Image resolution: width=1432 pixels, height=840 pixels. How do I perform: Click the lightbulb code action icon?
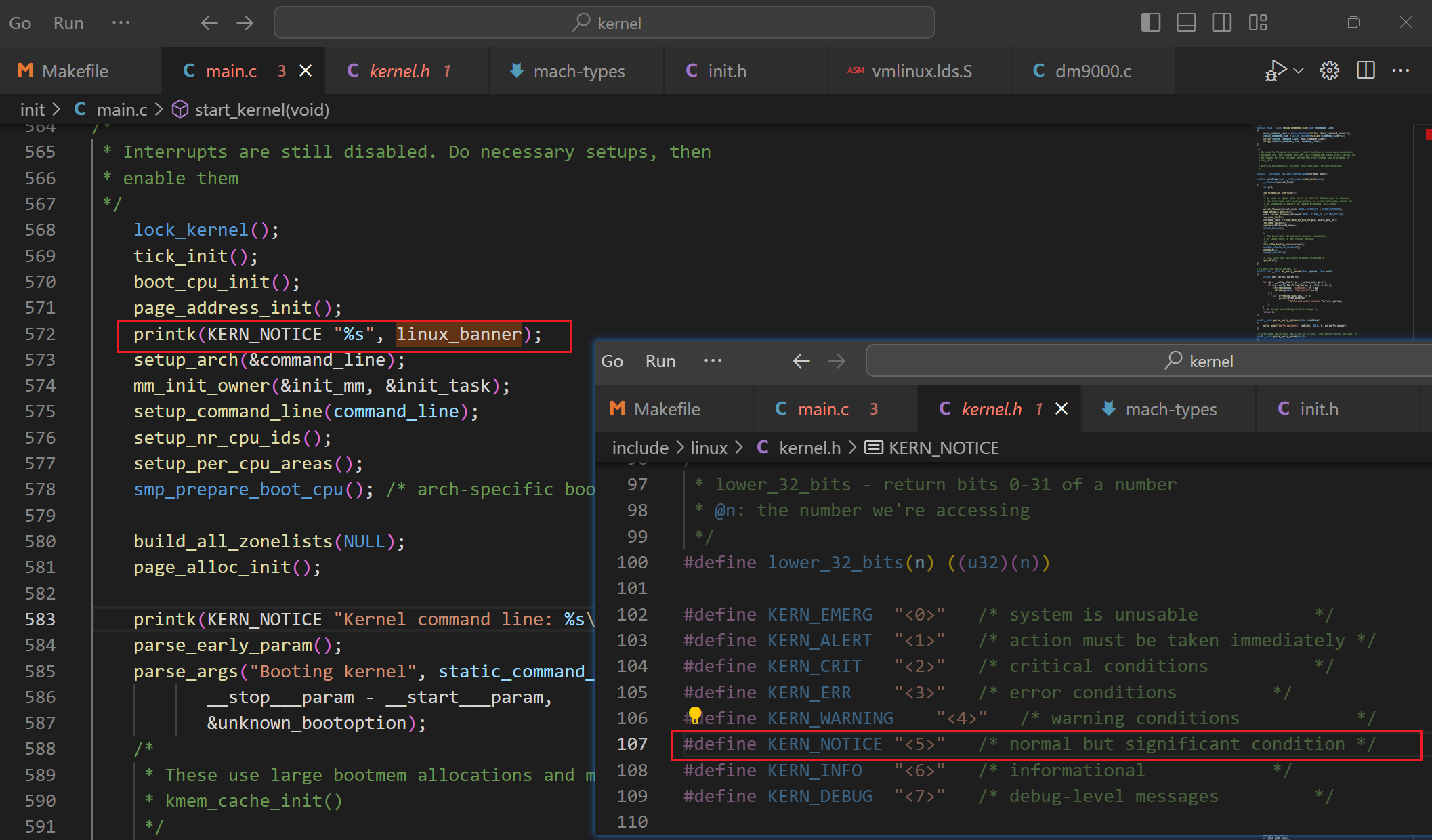pos(694,714)
